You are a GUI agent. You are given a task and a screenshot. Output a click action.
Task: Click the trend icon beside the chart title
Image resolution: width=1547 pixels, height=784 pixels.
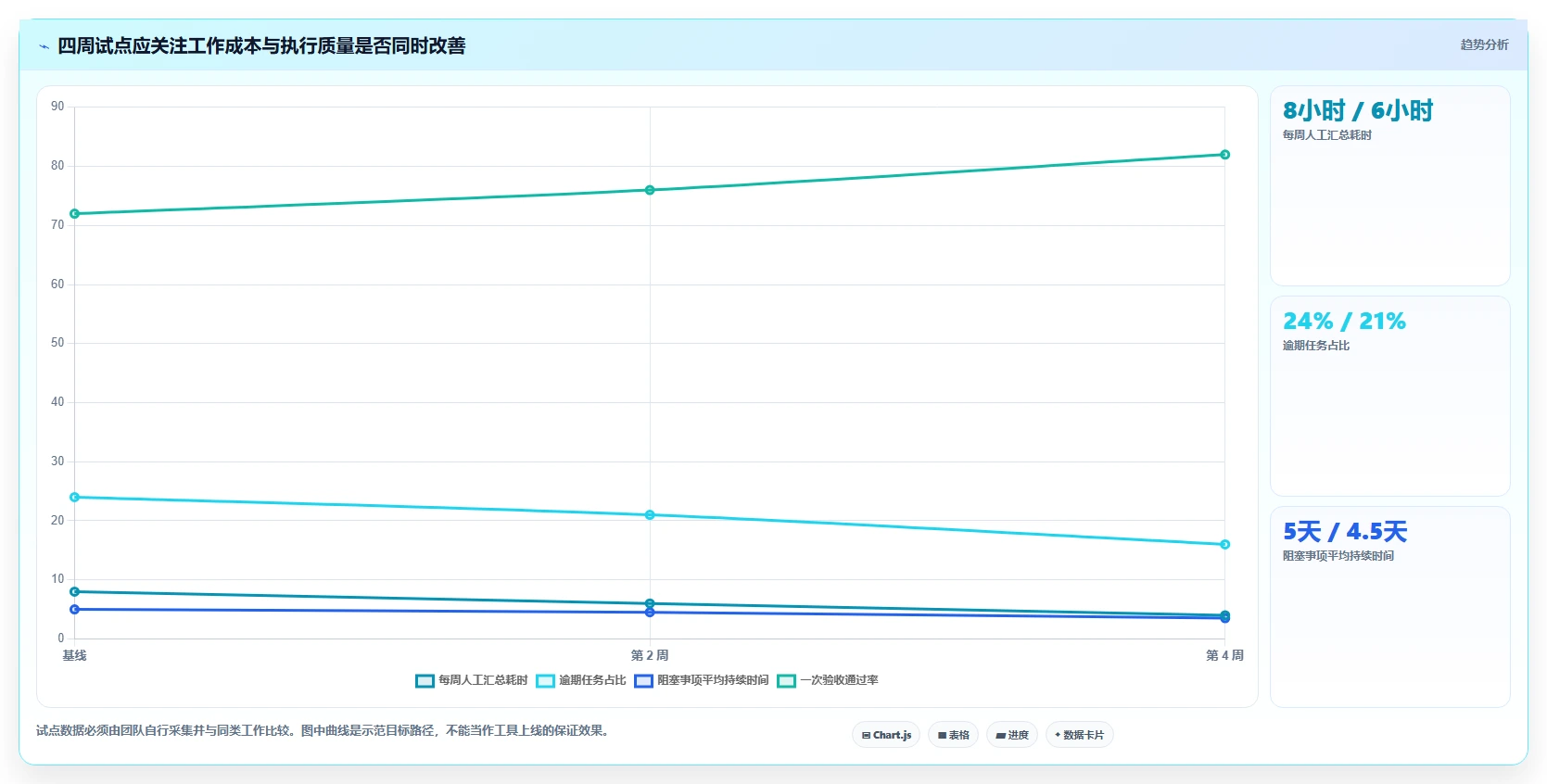click(x=44, y=46)
